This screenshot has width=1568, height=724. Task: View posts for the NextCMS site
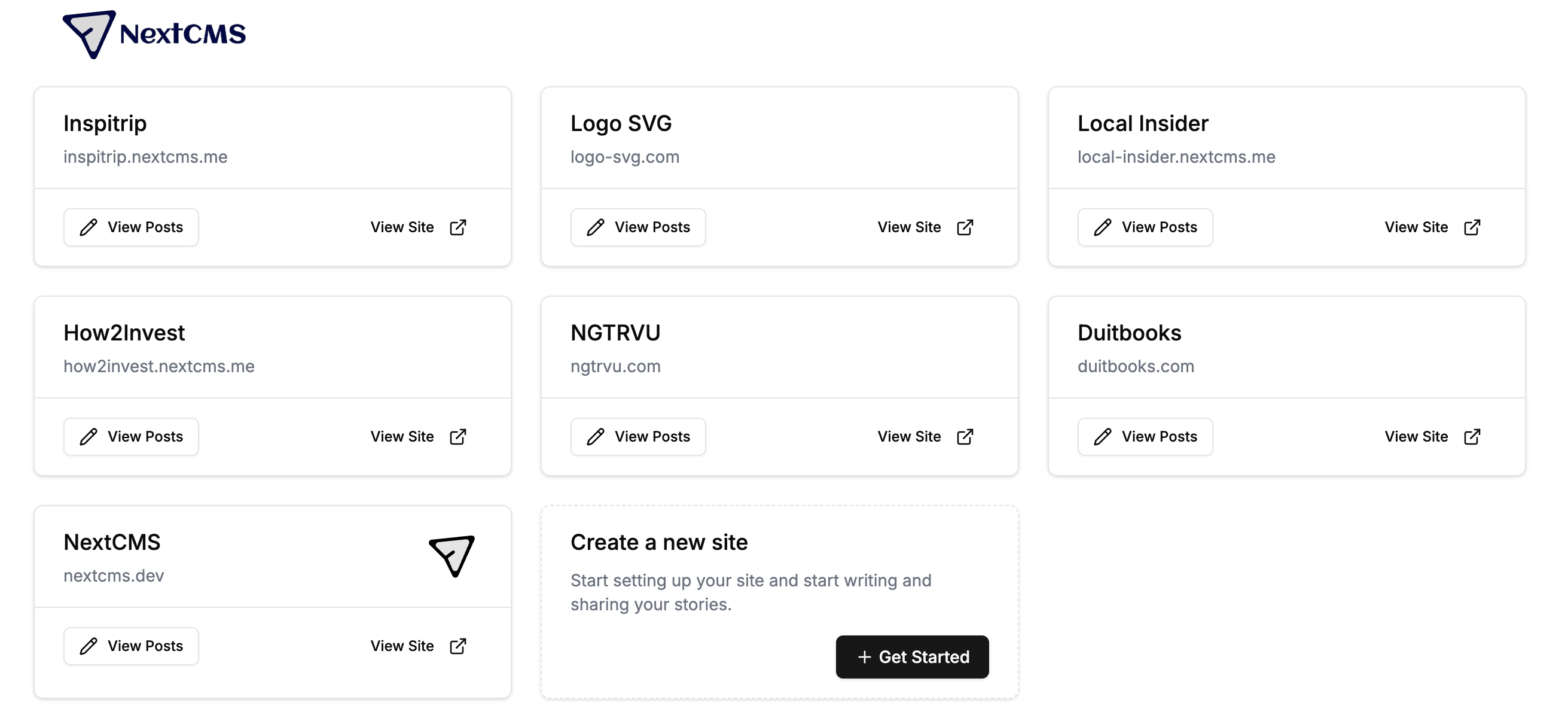[x=132, y=646]
